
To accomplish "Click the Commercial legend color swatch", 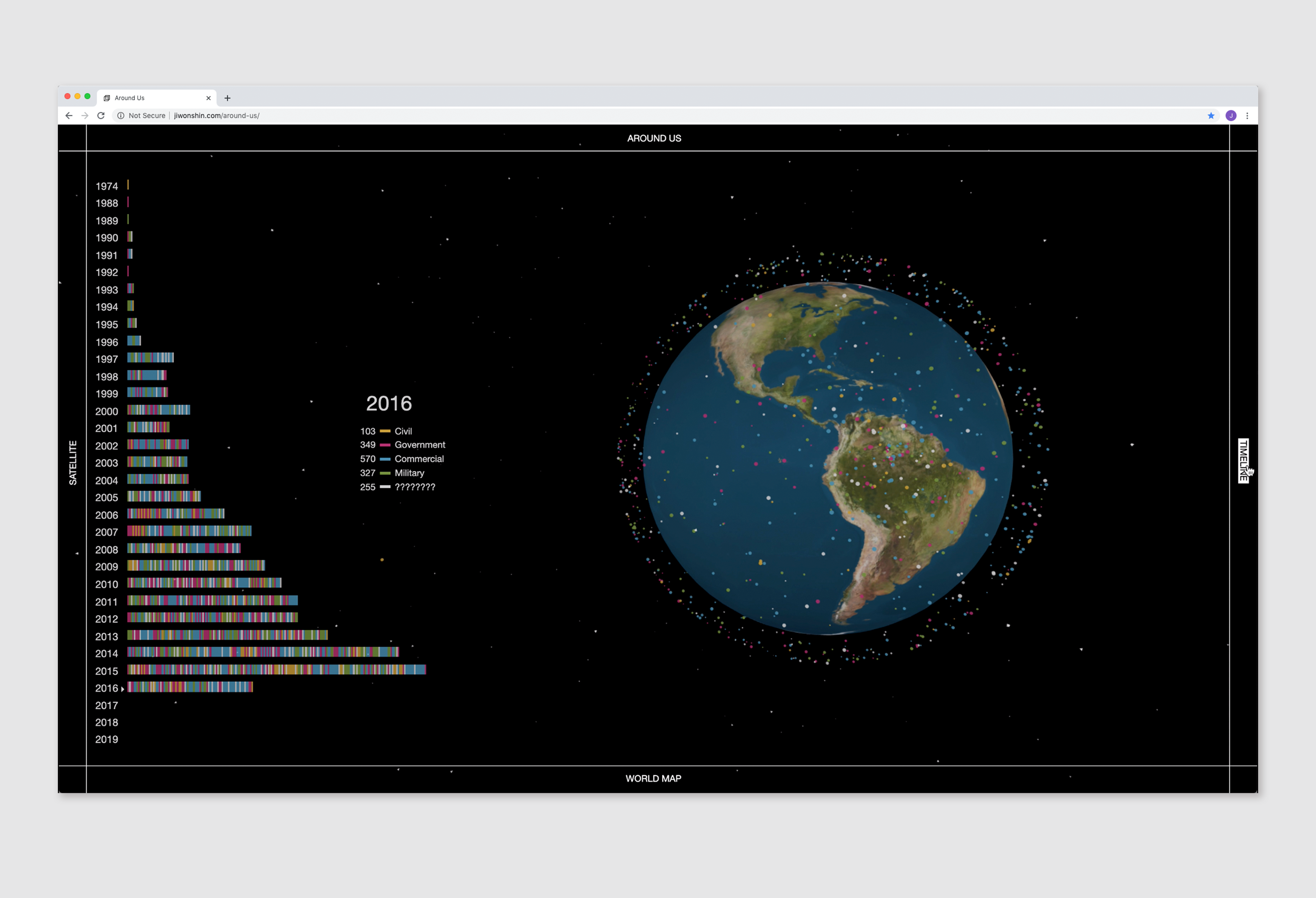I will click(x=385, y=459).
